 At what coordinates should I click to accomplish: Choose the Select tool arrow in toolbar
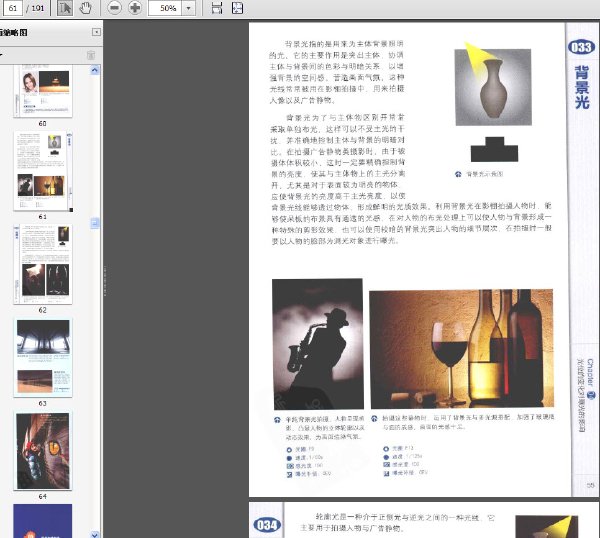[65, 8]
